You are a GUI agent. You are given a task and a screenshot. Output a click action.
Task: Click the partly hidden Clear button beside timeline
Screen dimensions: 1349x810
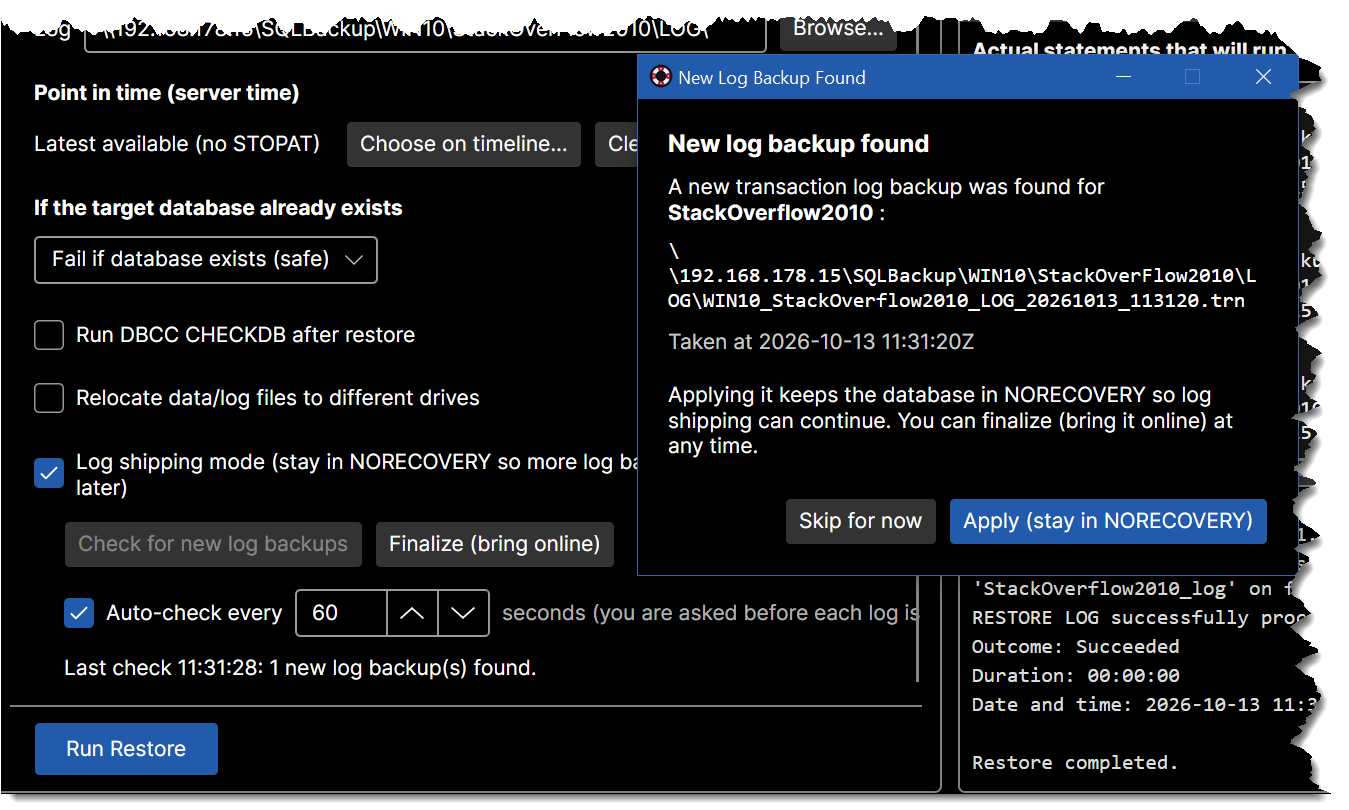(x=617, y=144)
